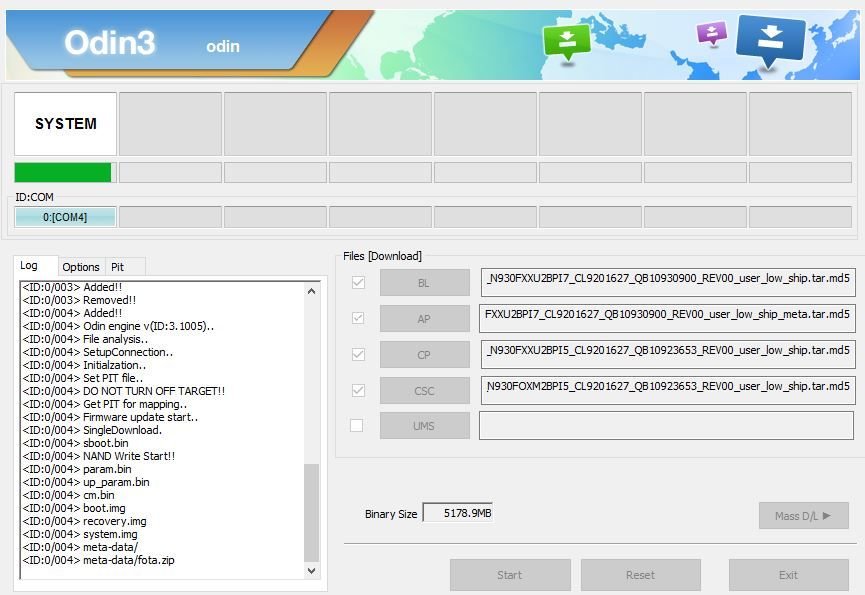Toggle the CP file checkbox
The image size is (865, 595).
point(358,354)
